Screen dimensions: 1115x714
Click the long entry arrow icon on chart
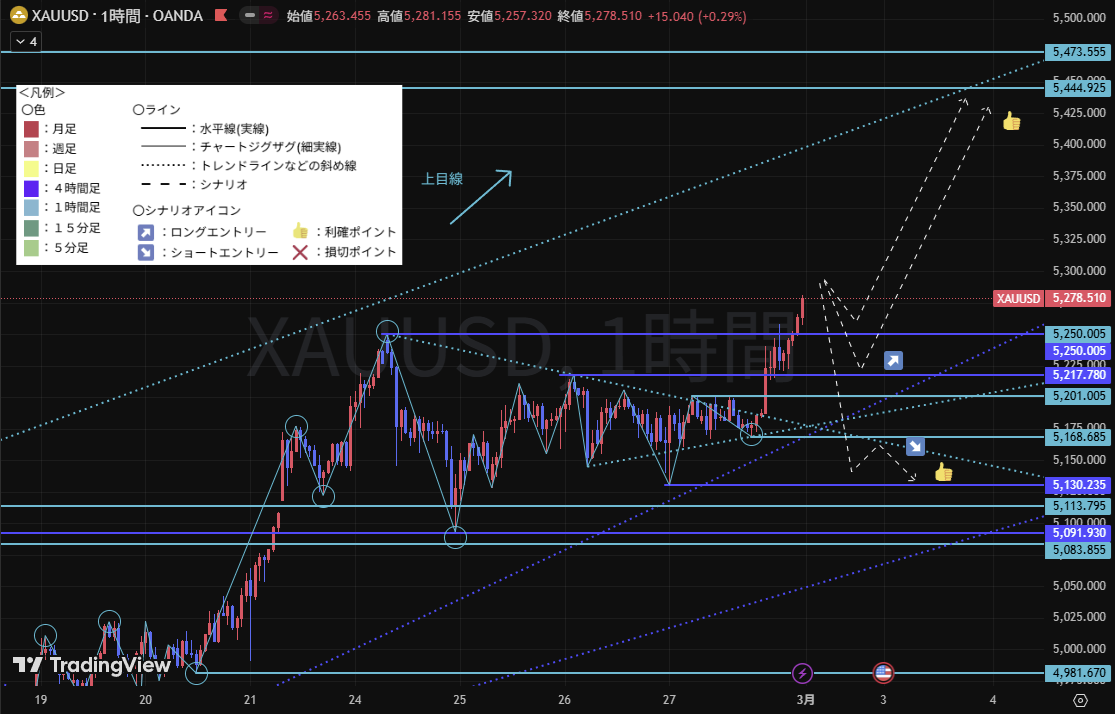(893, 361)
